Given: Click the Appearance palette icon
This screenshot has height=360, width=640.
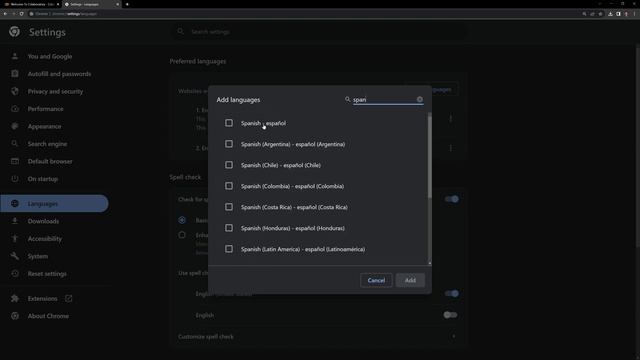Looking at the screenshot, I should [15, 127].
